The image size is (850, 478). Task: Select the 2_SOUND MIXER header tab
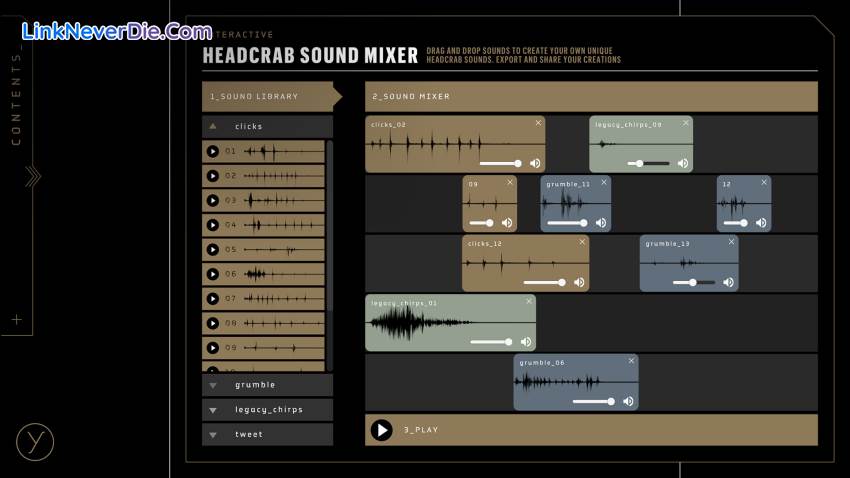click(590, 97)
